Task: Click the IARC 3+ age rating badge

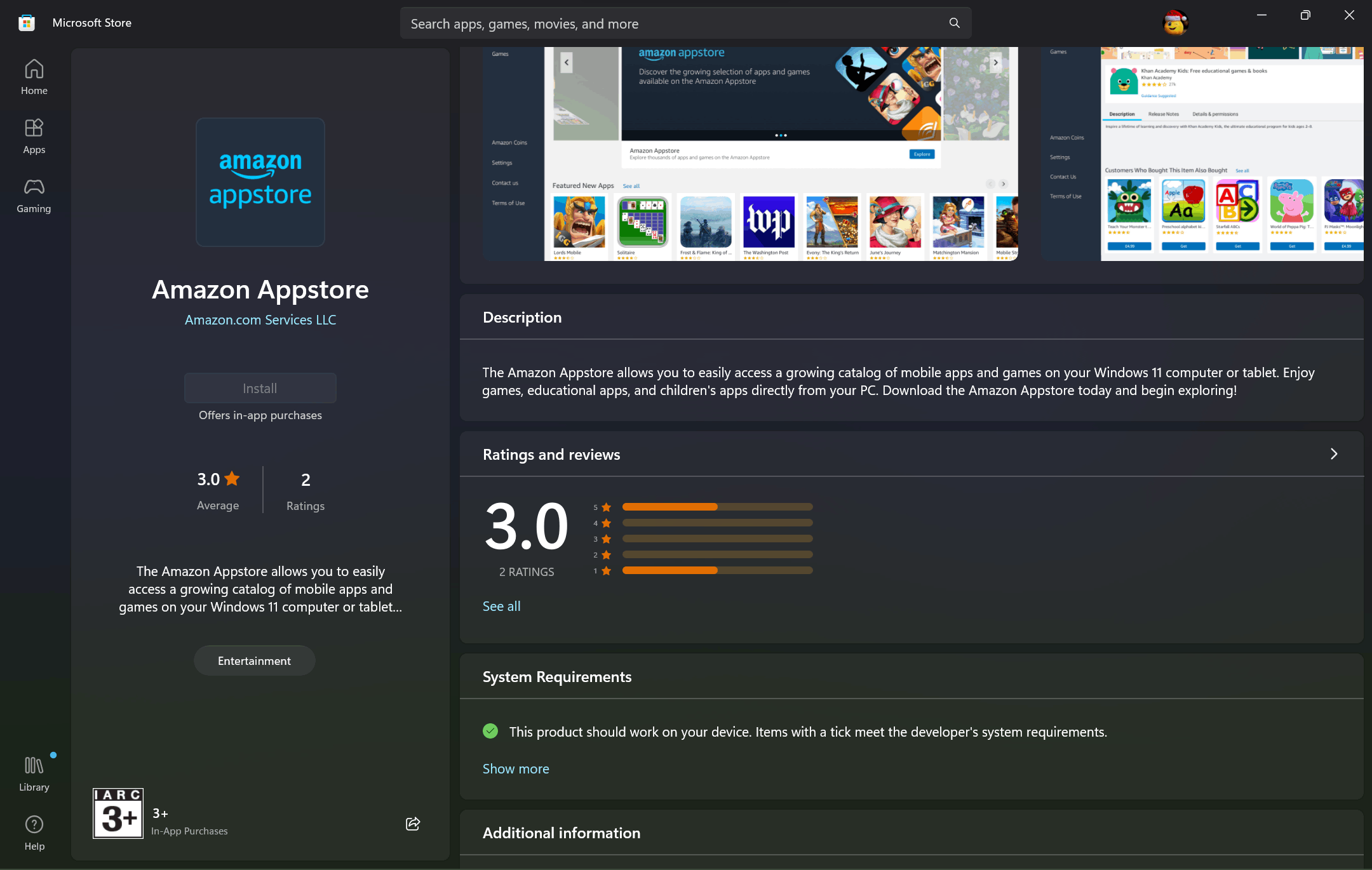Action: pyautogui.click(x=118, y=813)
